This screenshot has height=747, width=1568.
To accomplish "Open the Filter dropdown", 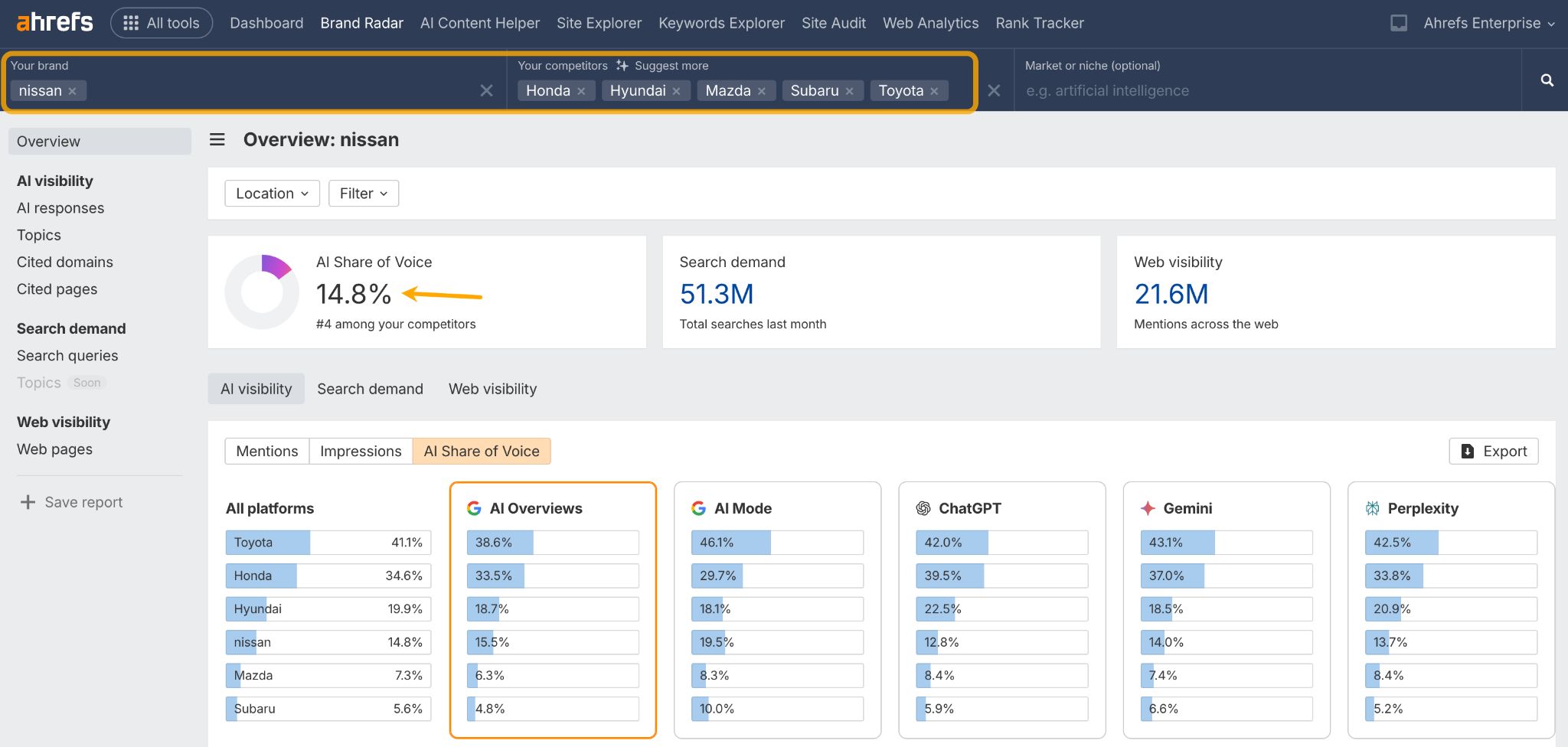I will 362,193.
